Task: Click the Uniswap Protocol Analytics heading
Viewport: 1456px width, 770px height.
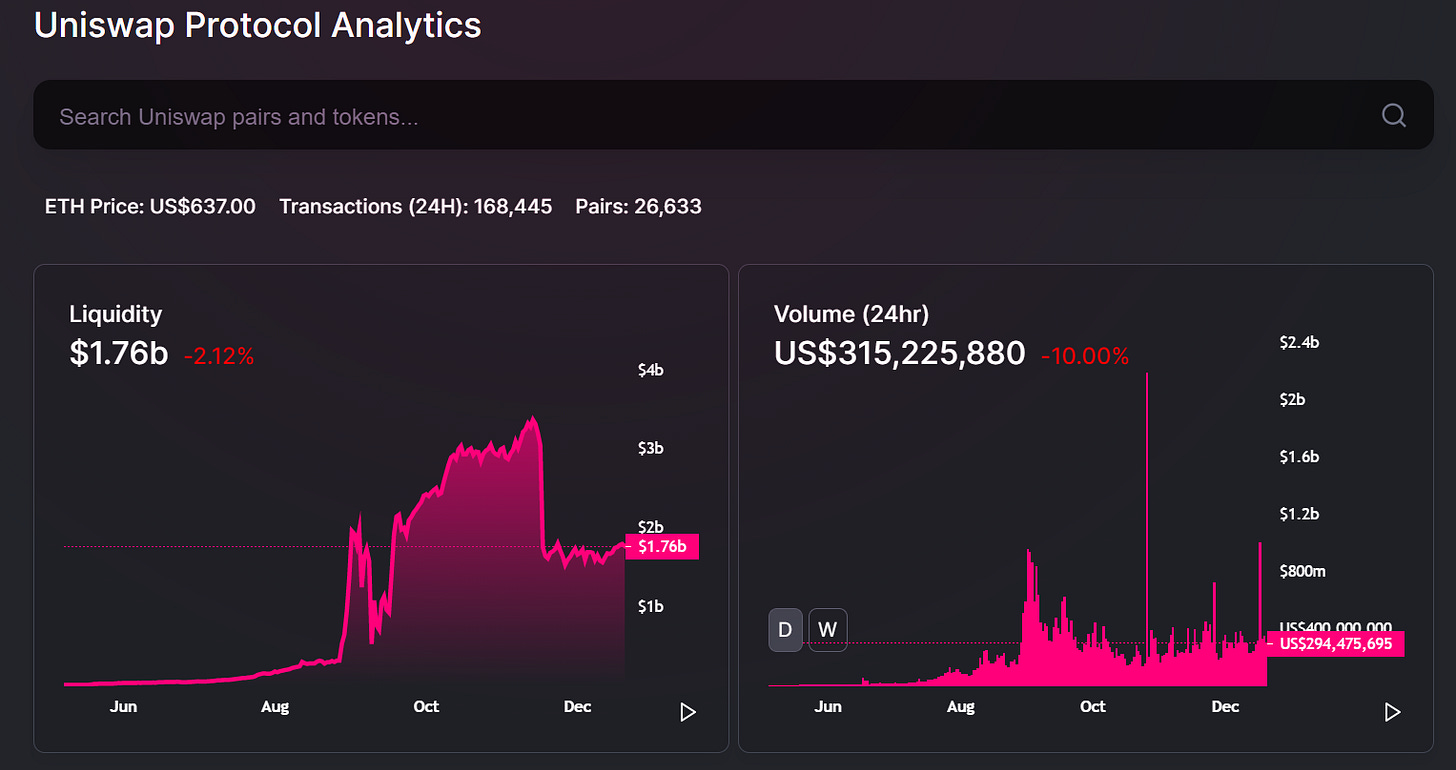Action: [257, 25]
